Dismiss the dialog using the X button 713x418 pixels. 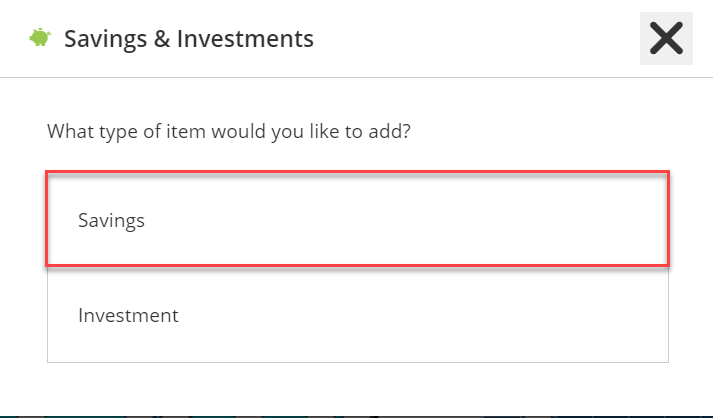666,39
